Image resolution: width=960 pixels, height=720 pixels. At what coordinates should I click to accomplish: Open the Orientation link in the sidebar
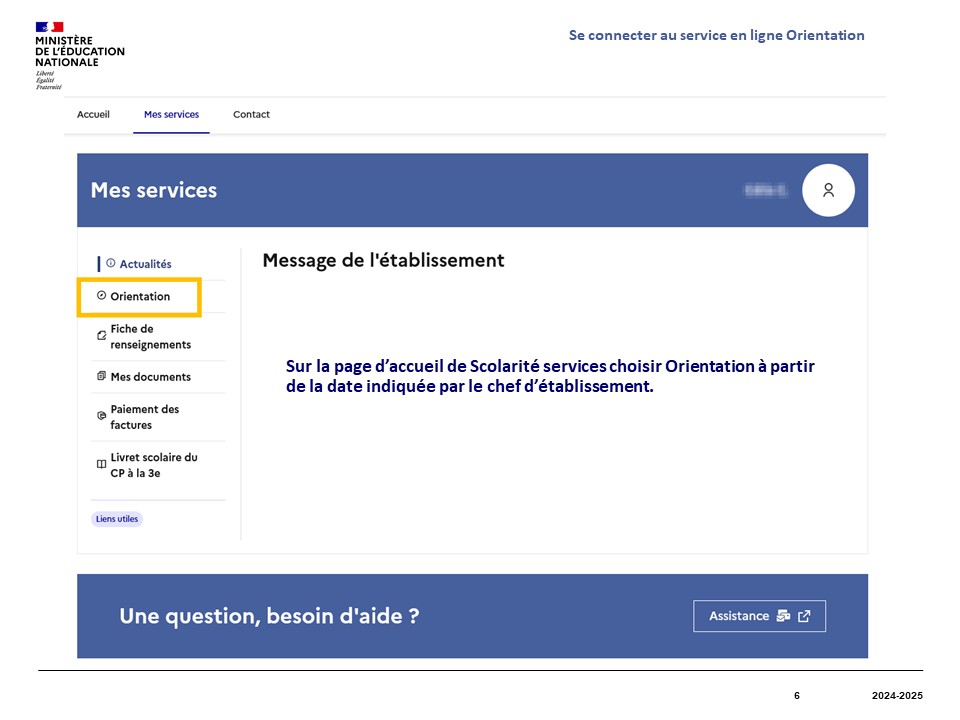tap(140, 297)
